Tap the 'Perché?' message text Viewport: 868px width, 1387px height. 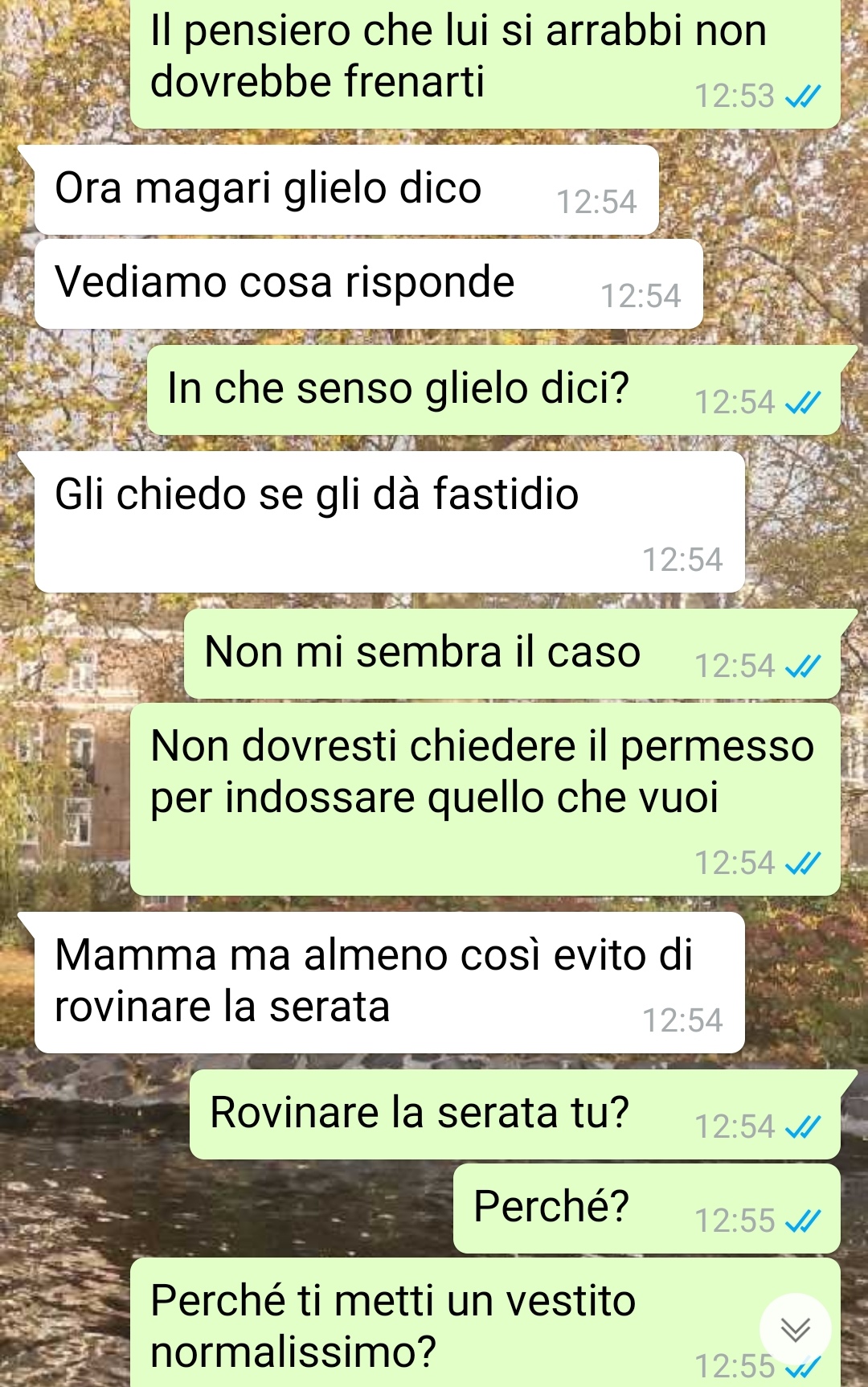click(x=551, y=1206)
